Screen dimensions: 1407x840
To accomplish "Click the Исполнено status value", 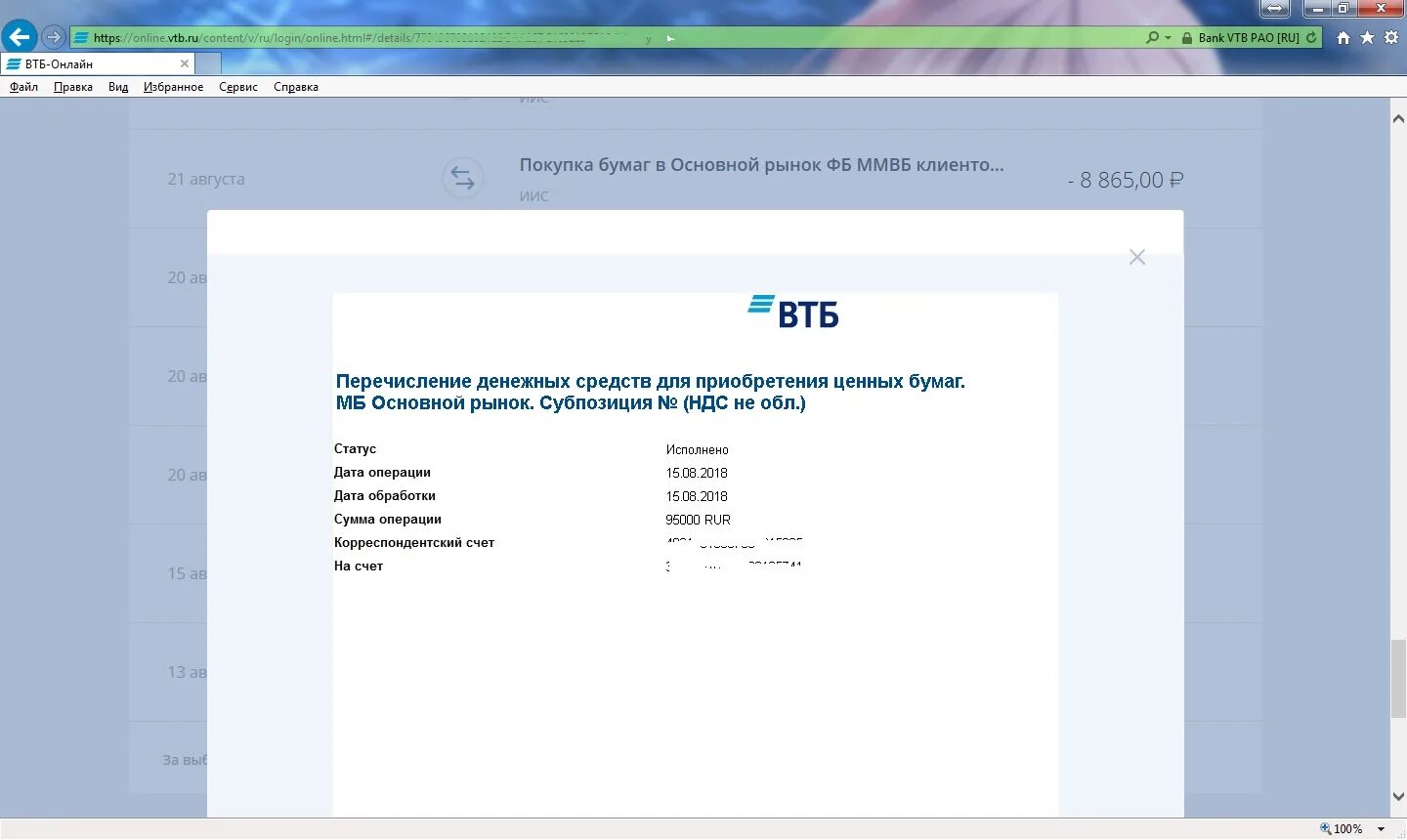I will pyautogui.click(x=698, y=450).
